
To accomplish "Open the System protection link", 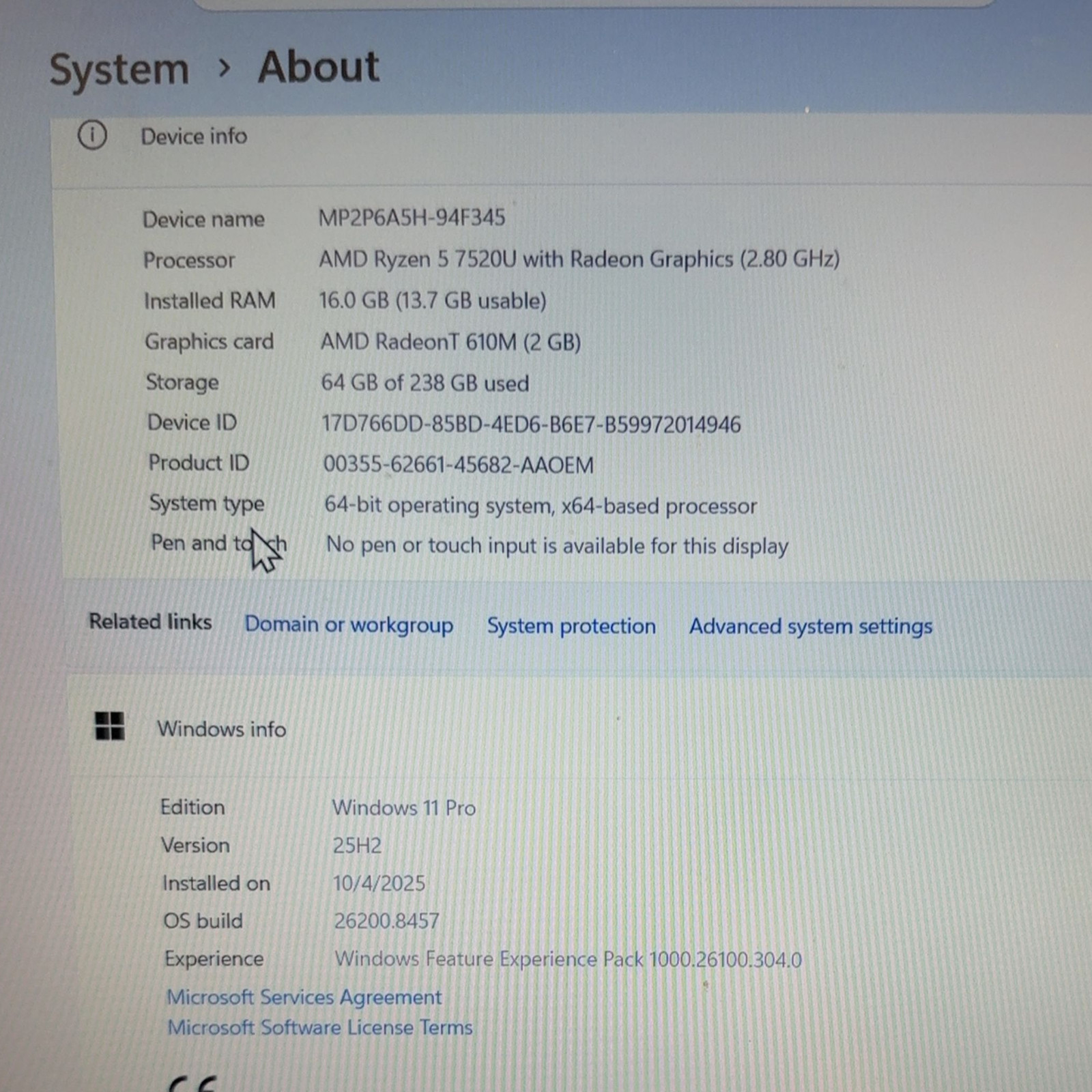I will [x=571, y=626].
